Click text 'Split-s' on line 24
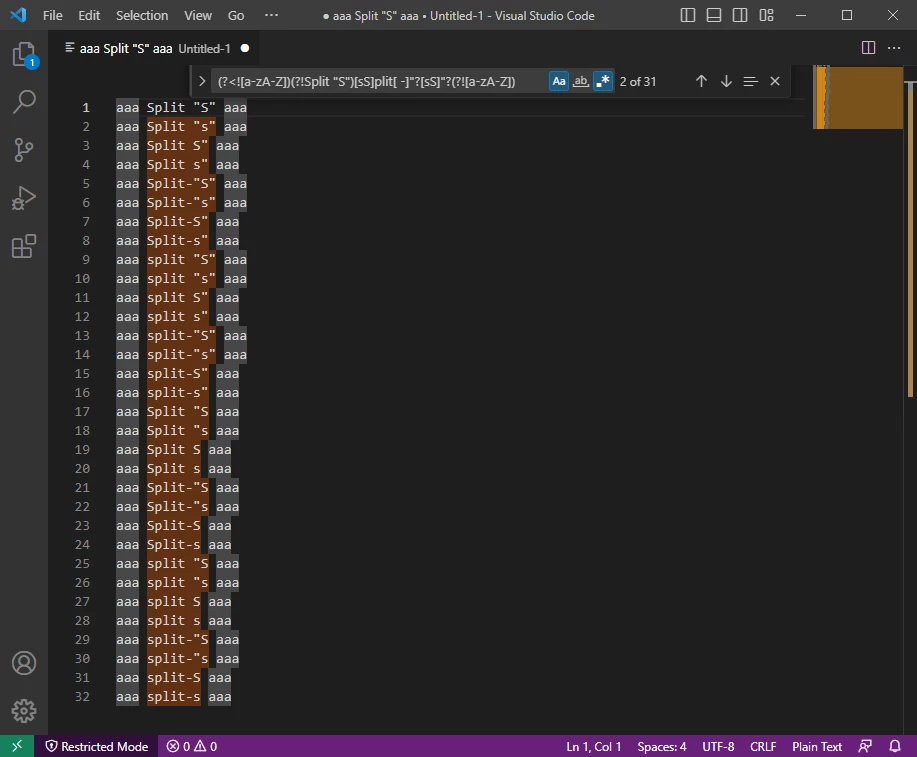 174,545
